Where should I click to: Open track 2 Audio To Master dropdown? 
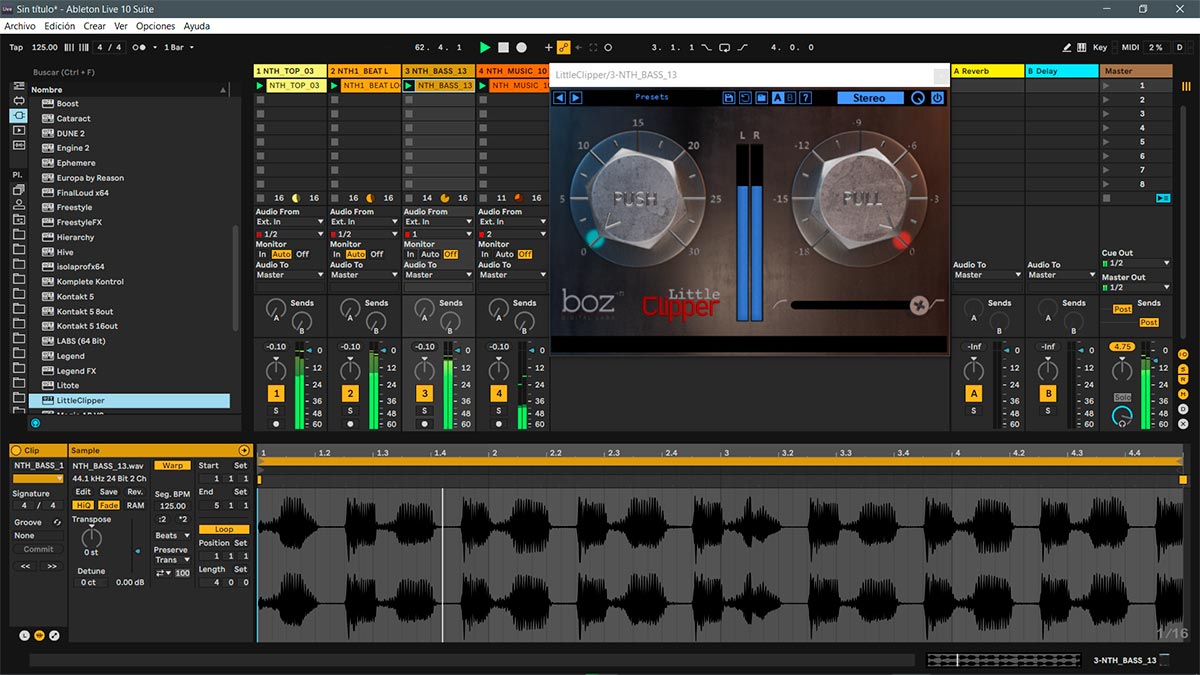coord(365,275)
